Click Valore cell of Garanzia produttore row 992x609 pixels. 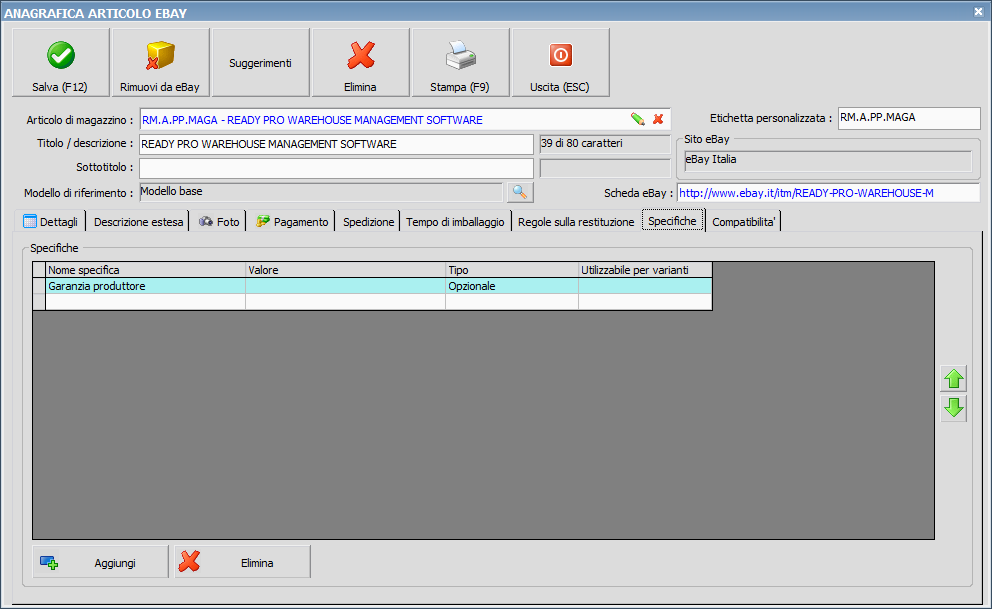pyautogui.click(x=345, y=286)
